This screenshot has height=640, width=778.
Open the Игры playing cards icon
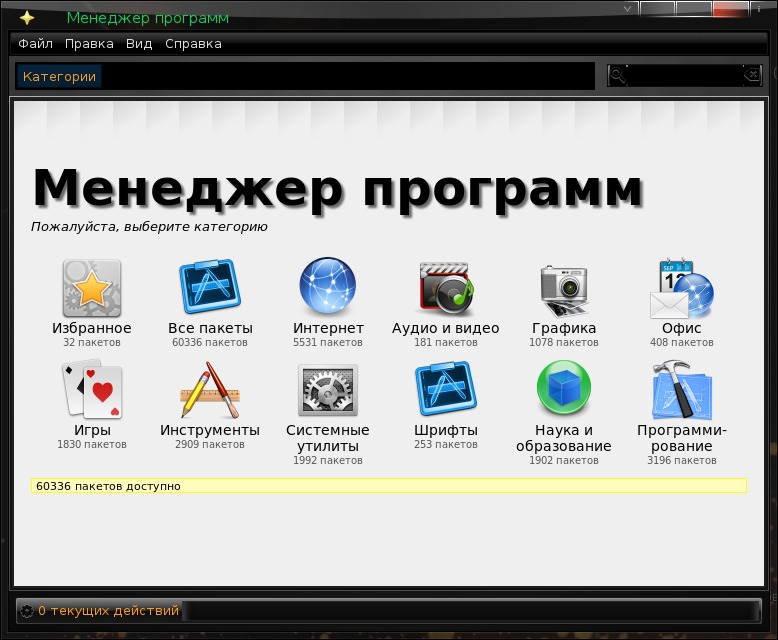[x=92, y=390]
